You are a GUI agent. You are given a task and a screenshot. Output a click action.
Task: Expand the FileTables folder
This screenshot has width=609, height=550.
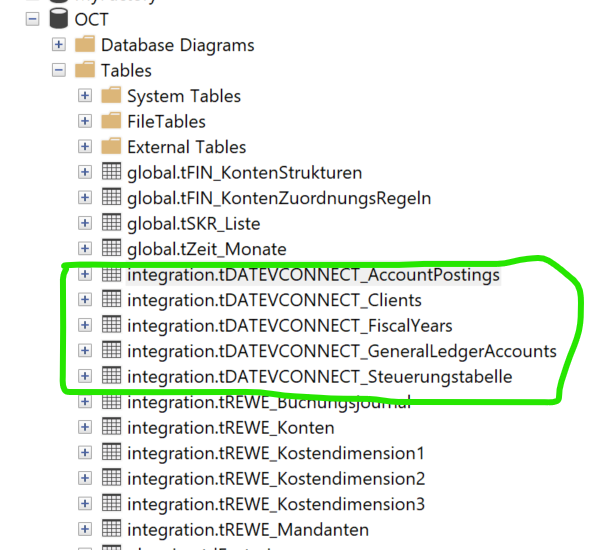pyautogui.click(x=85, y=121)
